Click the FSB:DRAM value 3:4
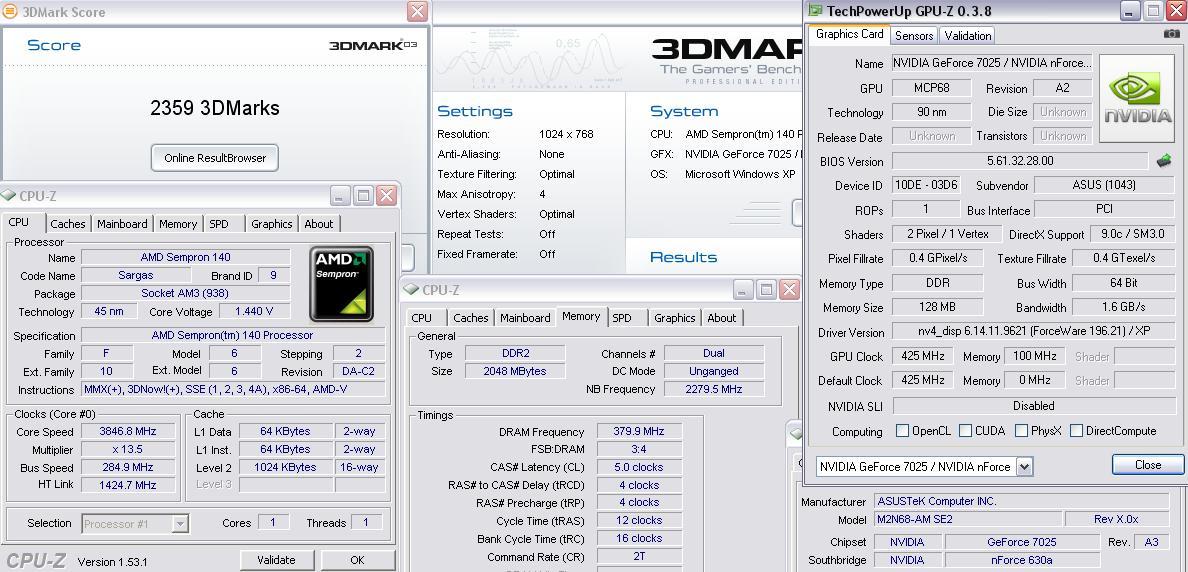The height and width of the screenshot is (572, 1188). pos(639,449)
